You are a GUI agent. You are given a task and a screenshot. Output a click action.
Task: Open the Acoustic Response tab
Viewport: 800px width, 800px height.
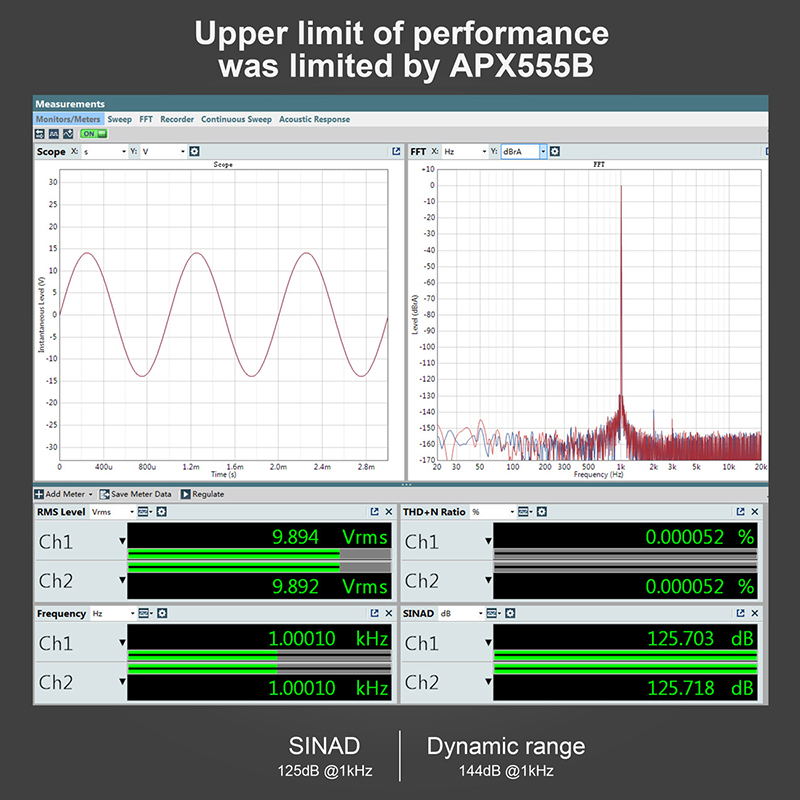point(314,119)
